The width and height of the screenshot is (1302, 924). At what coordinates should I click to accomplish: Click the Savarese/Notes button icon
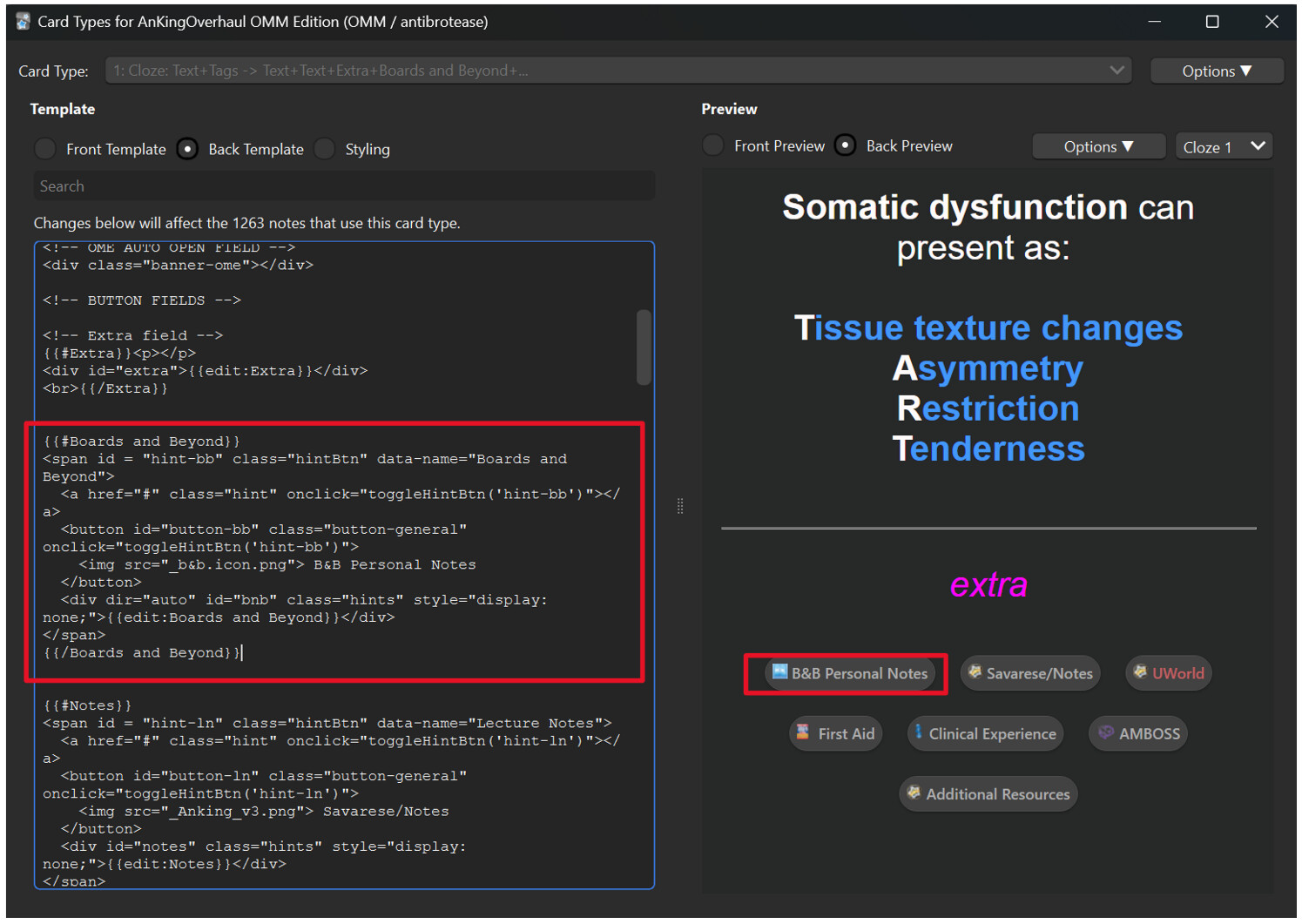tap(975, 671)
